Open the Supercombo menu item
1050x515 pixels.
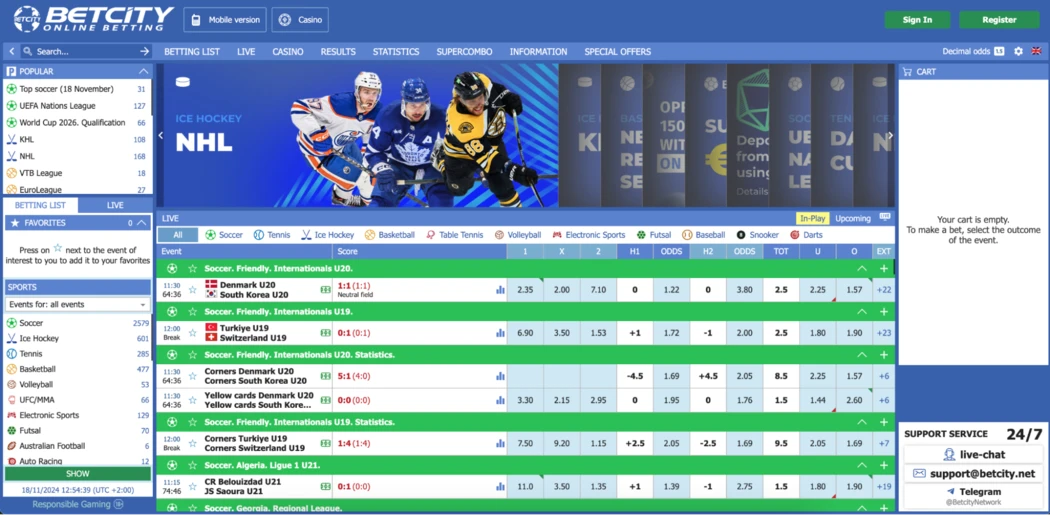pos(464,51)
